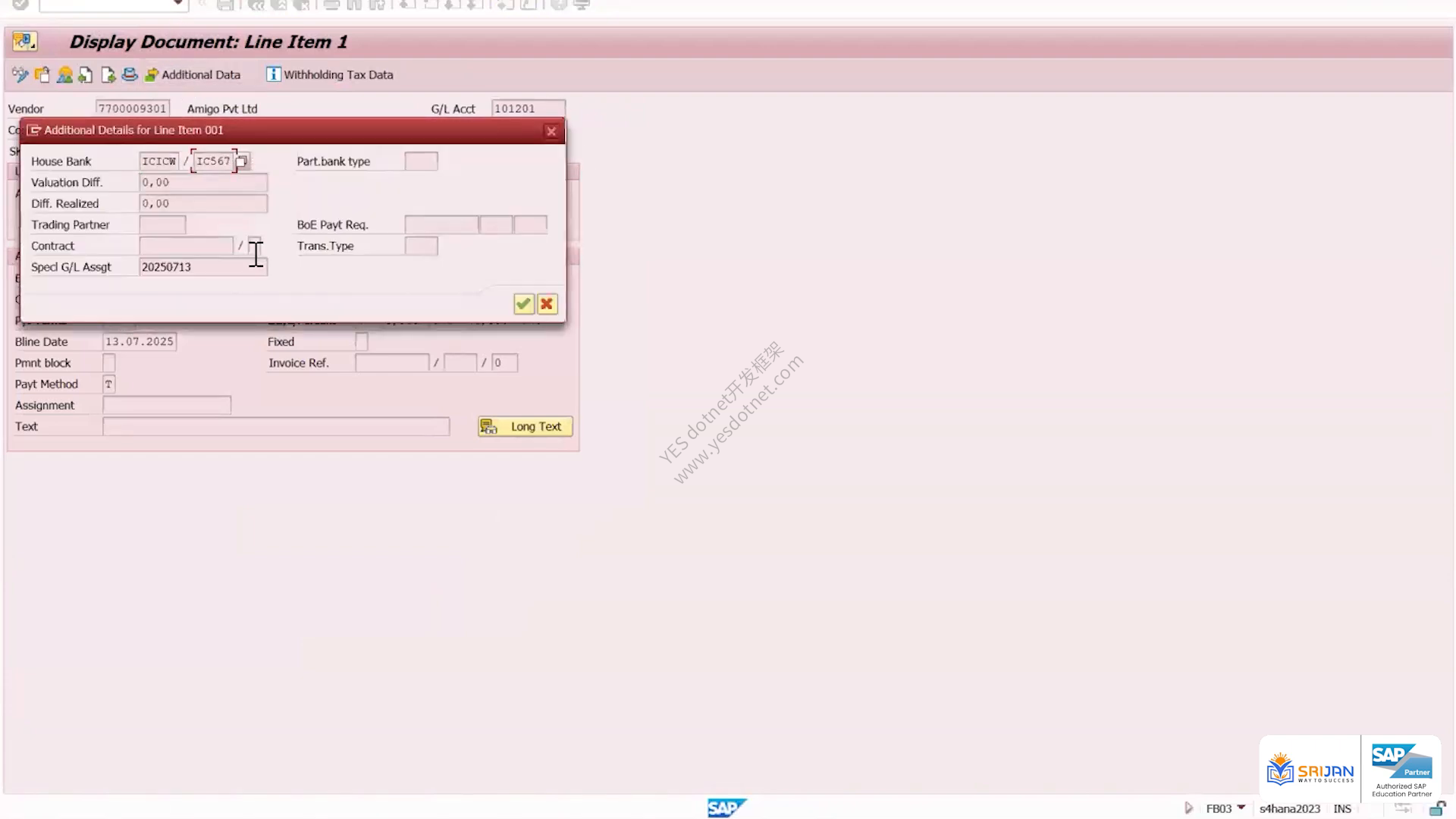
Task: Open Withholding Tax Data
Action: click(x=330, y=74)
